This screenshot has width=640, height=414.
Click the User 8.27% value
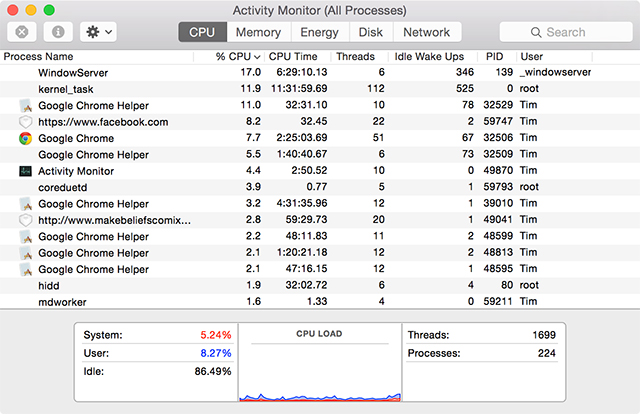coord(216,353)
